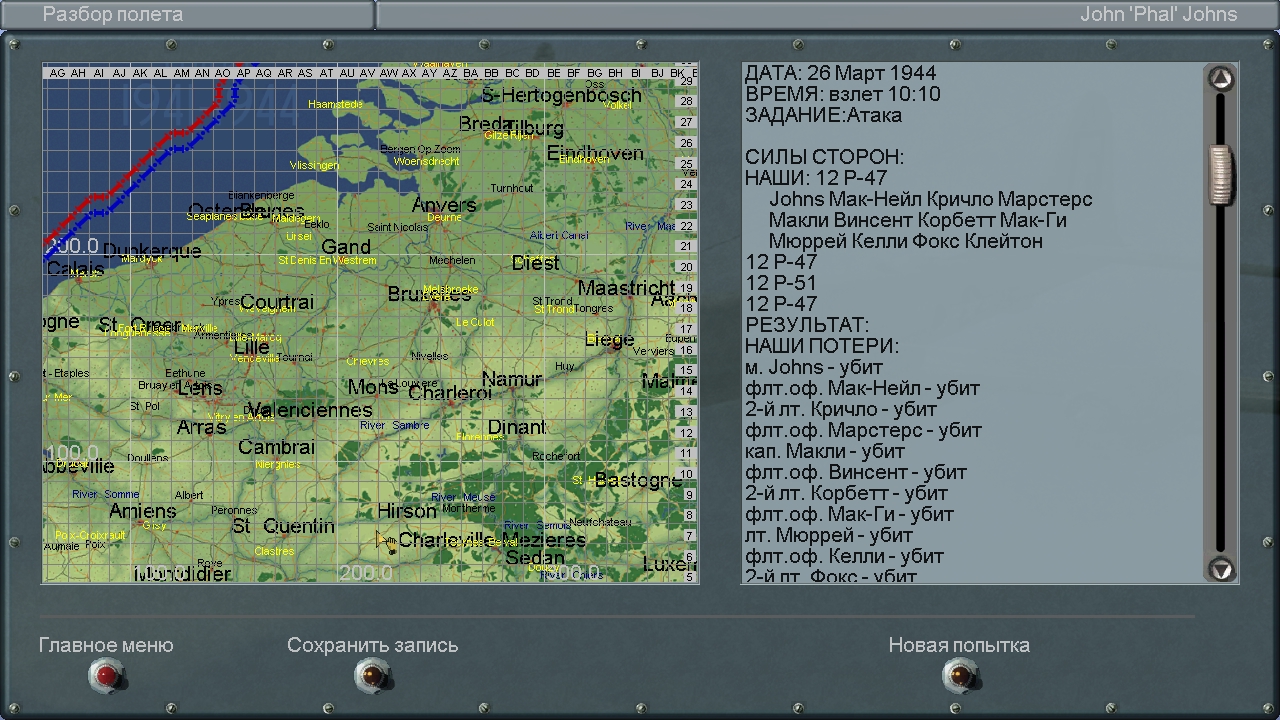Click the Liege label on the map
This screenshot has width=1280, height=720.
[x=610, y=340]
